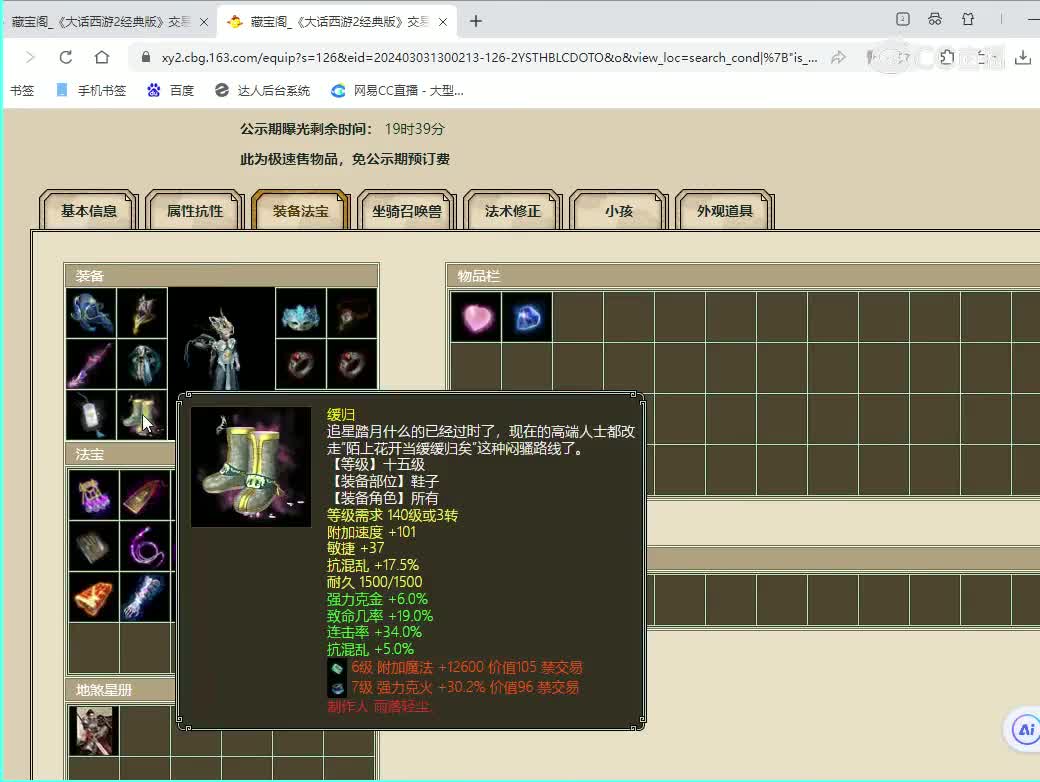1040x782 pixels.
Task: Click the large boots image in tooltip
Action: click(x=251, y=467)
